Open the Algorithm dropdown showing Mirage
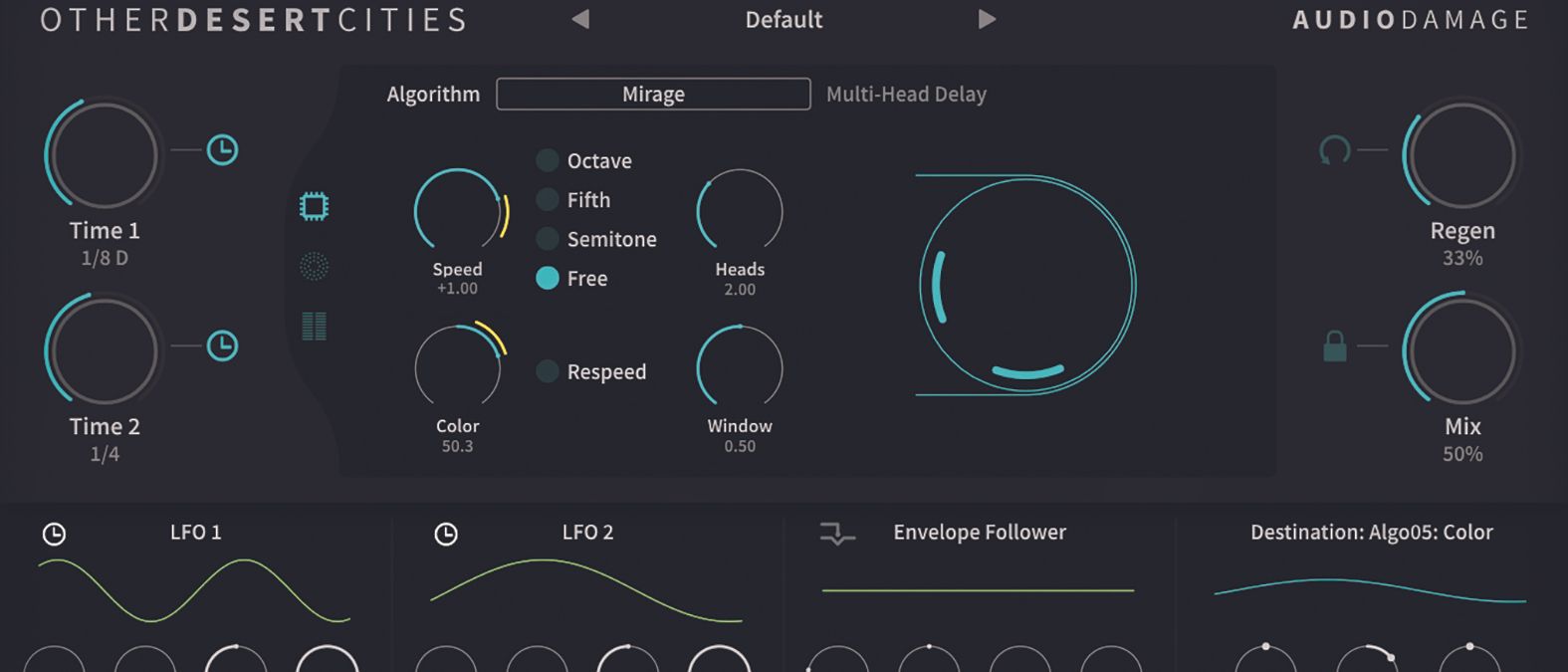Image resolution: width=1568 pixels, height=672 pixels. point(653,94)
